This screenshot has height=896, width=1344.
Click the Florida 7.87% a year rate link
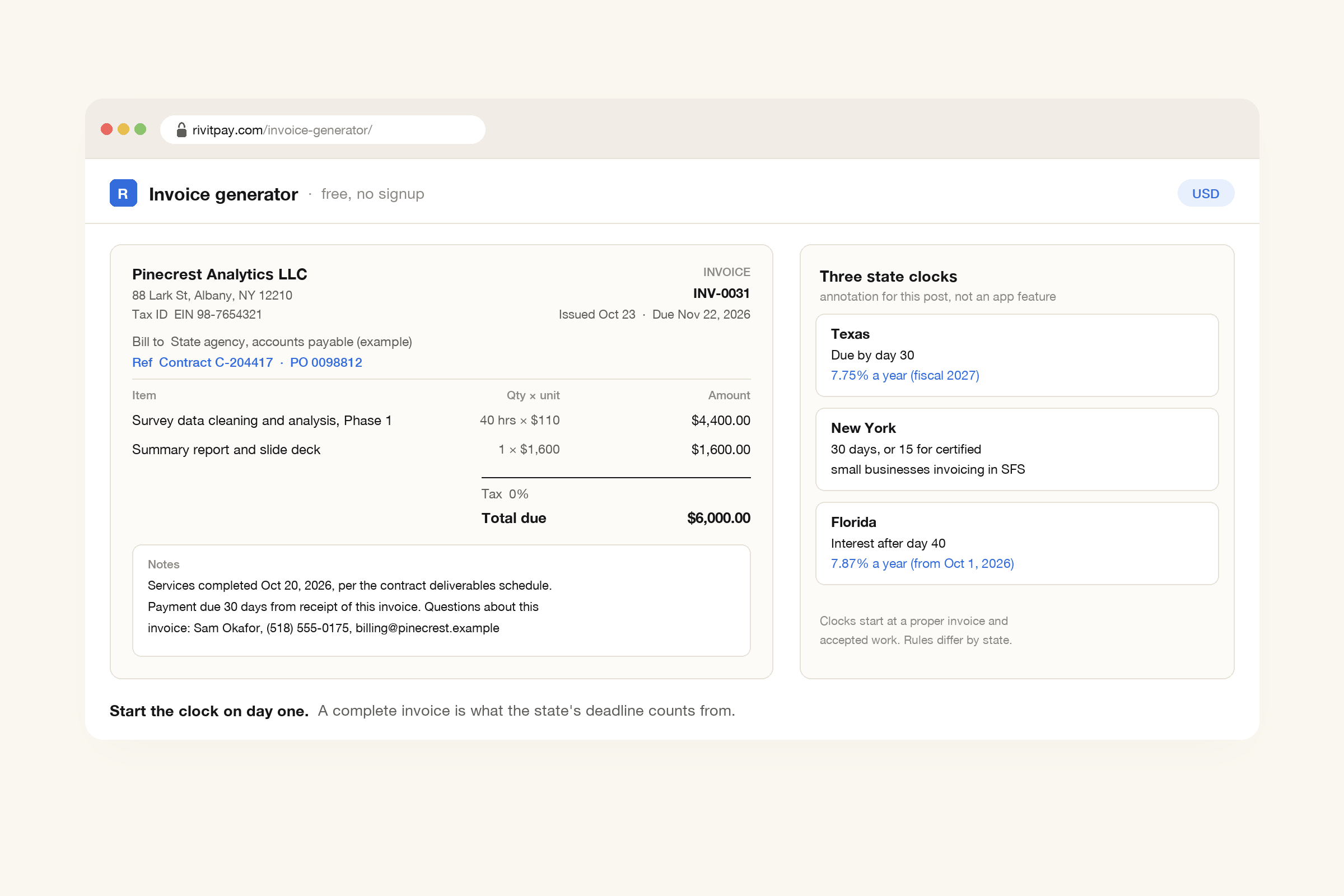pyautogui.click(x=922, y=563)
